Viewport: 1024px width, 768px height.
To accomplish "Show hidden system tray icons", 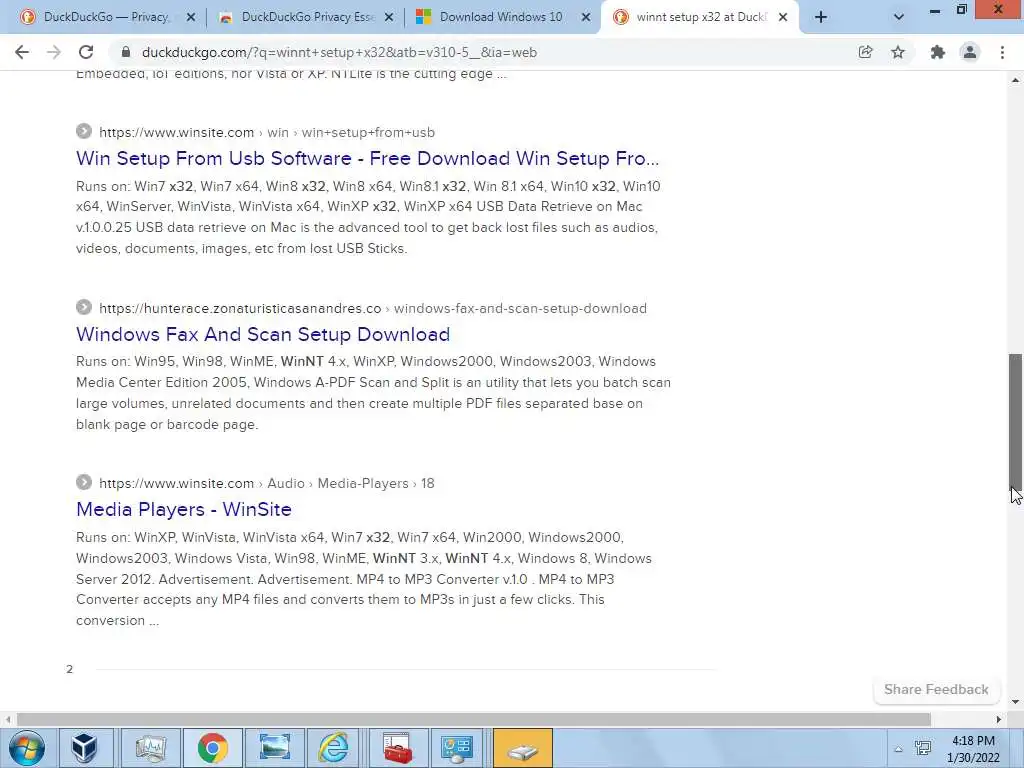I will pyautogui.click(x=899, y=750).
